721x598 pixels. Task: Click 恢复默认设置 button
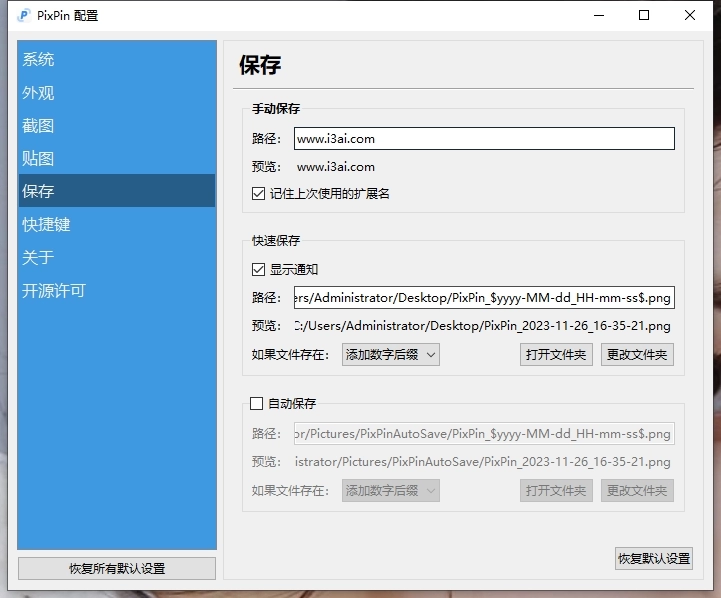click(653, 558)
